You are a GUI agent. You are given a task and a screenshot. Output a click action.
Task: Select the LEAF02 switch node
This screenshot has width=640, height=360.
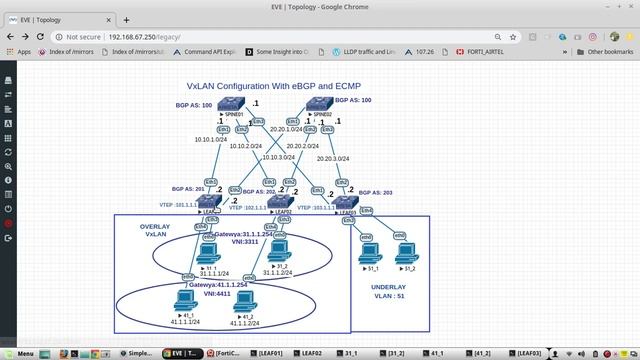(x=280, y=202)
